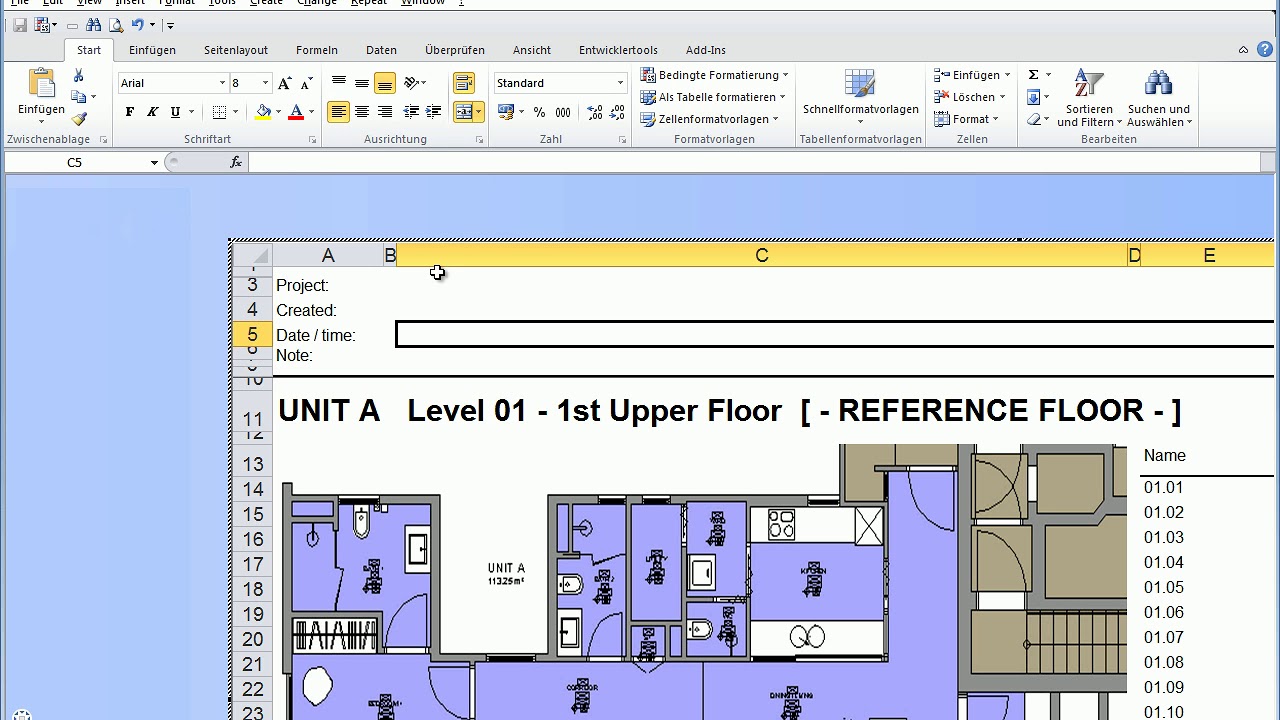Open the Schriftart dialog launcher
1280x720 pixels.
coord(312,140)
